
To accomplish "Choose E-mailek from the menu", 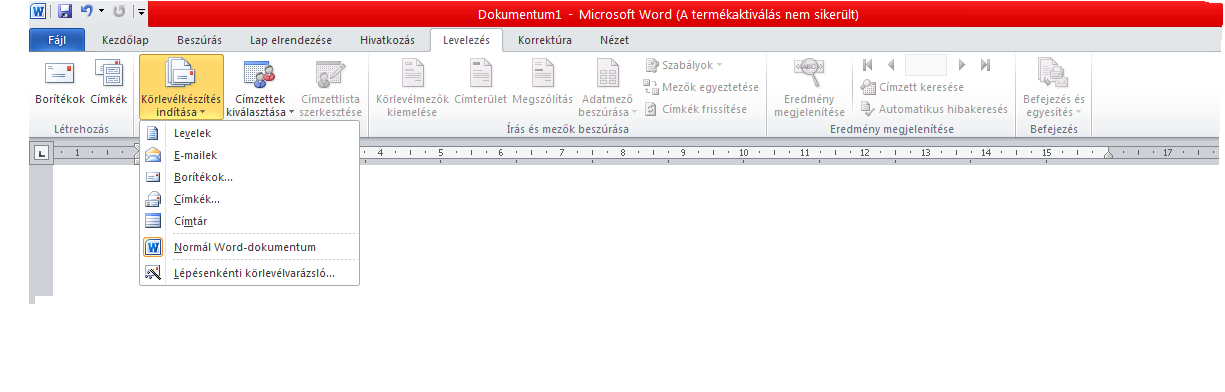I will (x=249, y=155).
